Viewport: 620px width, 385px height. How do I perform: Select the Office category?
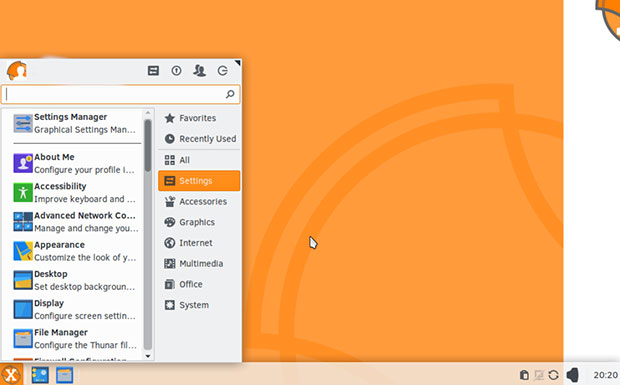click(x=199, y=284)
